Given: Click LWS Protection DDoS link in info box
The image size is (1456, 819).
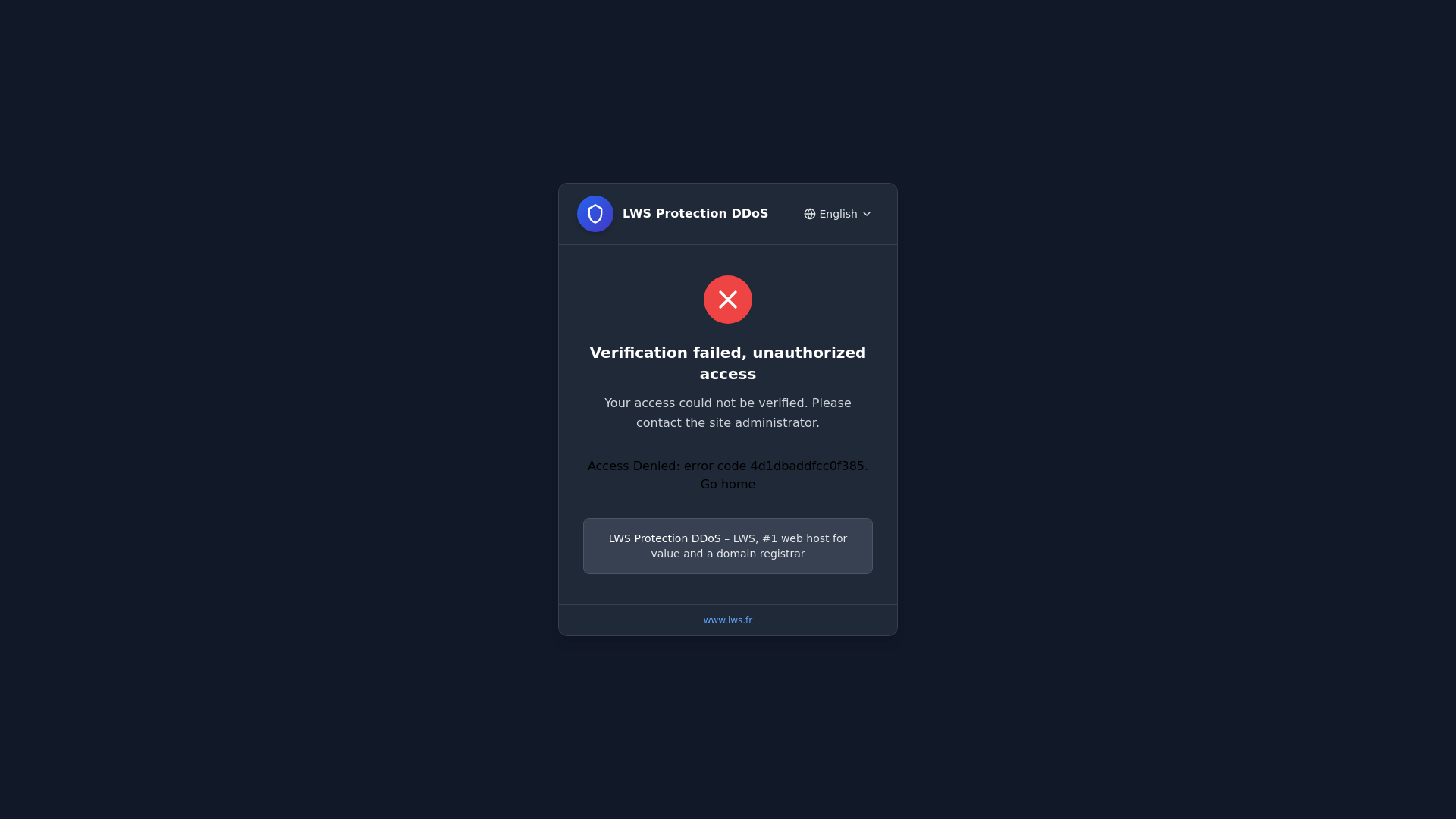Looking at the screenshot, I should pyautogui.click(x=664, y=538).
